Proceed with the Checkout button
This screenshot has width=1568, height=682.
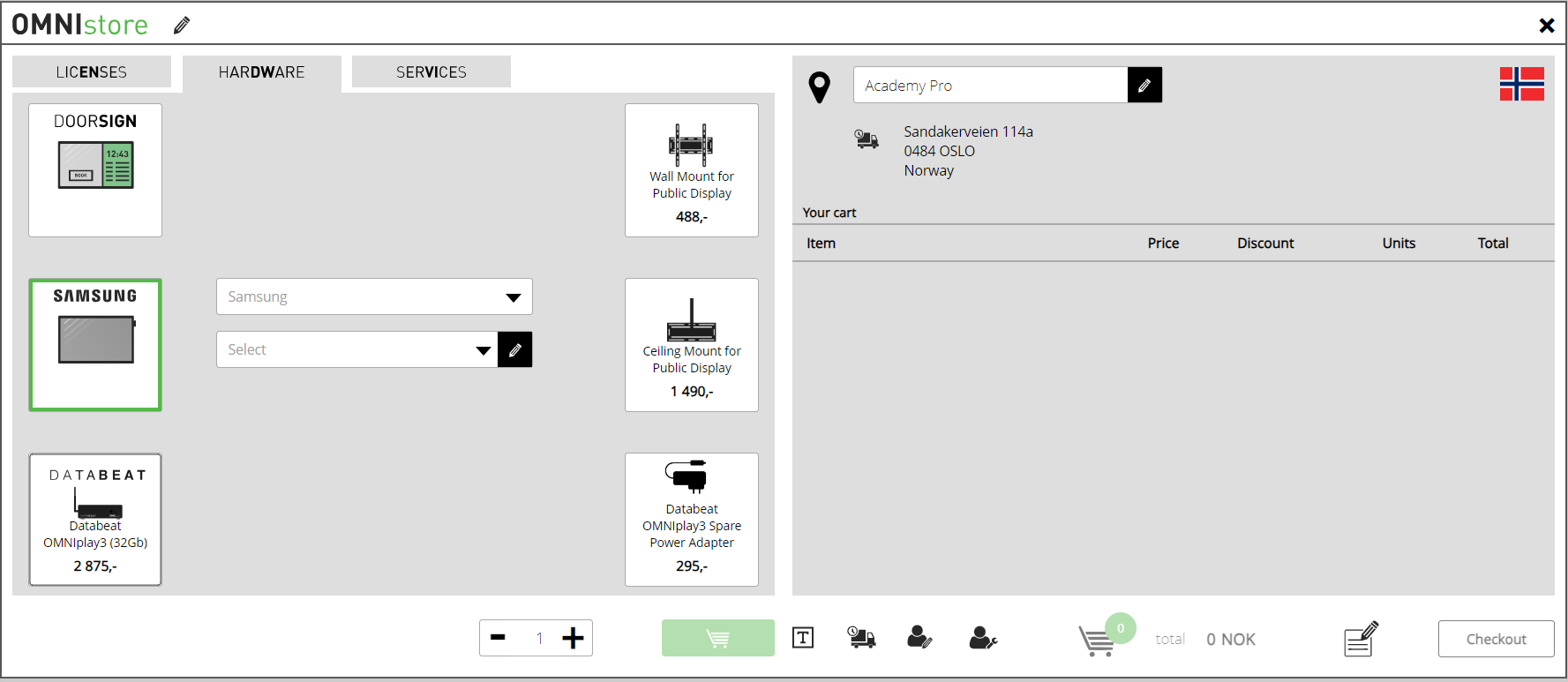pyautogui.click(x=1496, y=639)
